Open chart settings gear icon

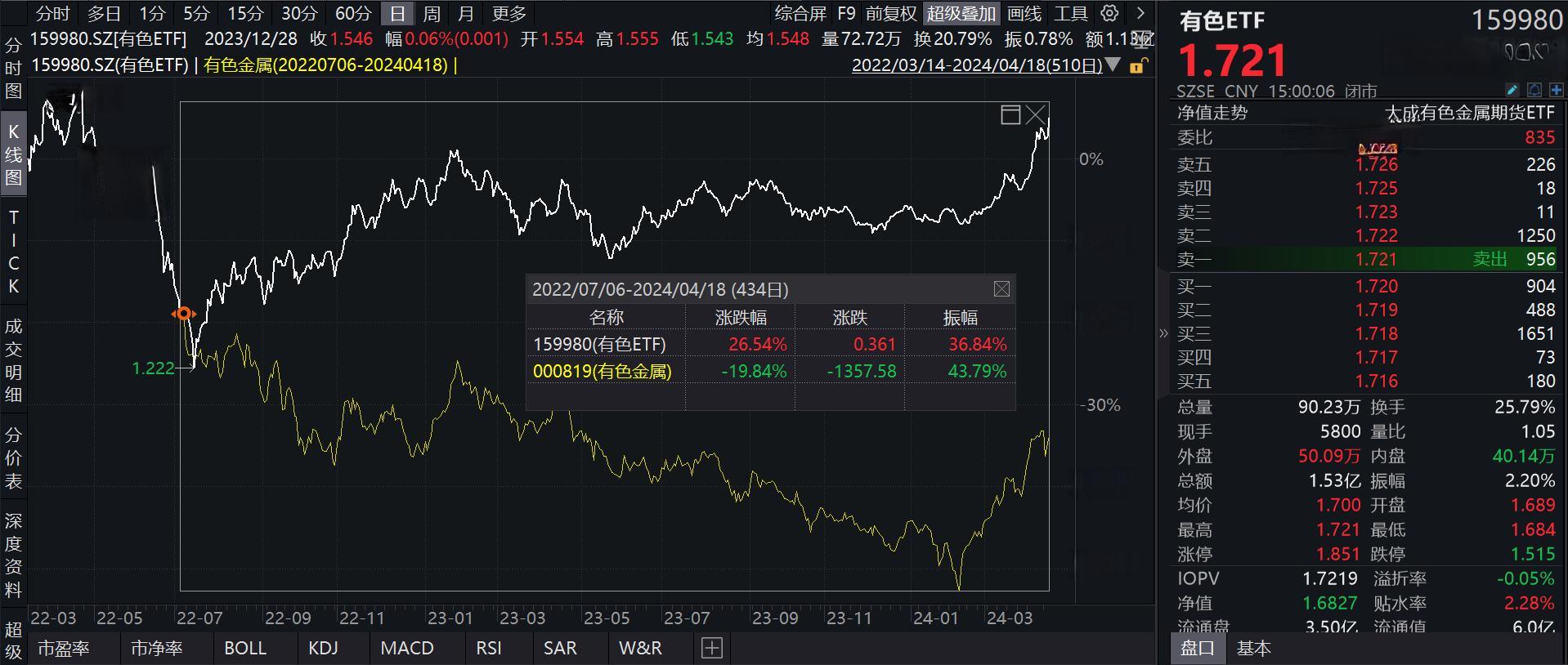tap(1109, 13)
